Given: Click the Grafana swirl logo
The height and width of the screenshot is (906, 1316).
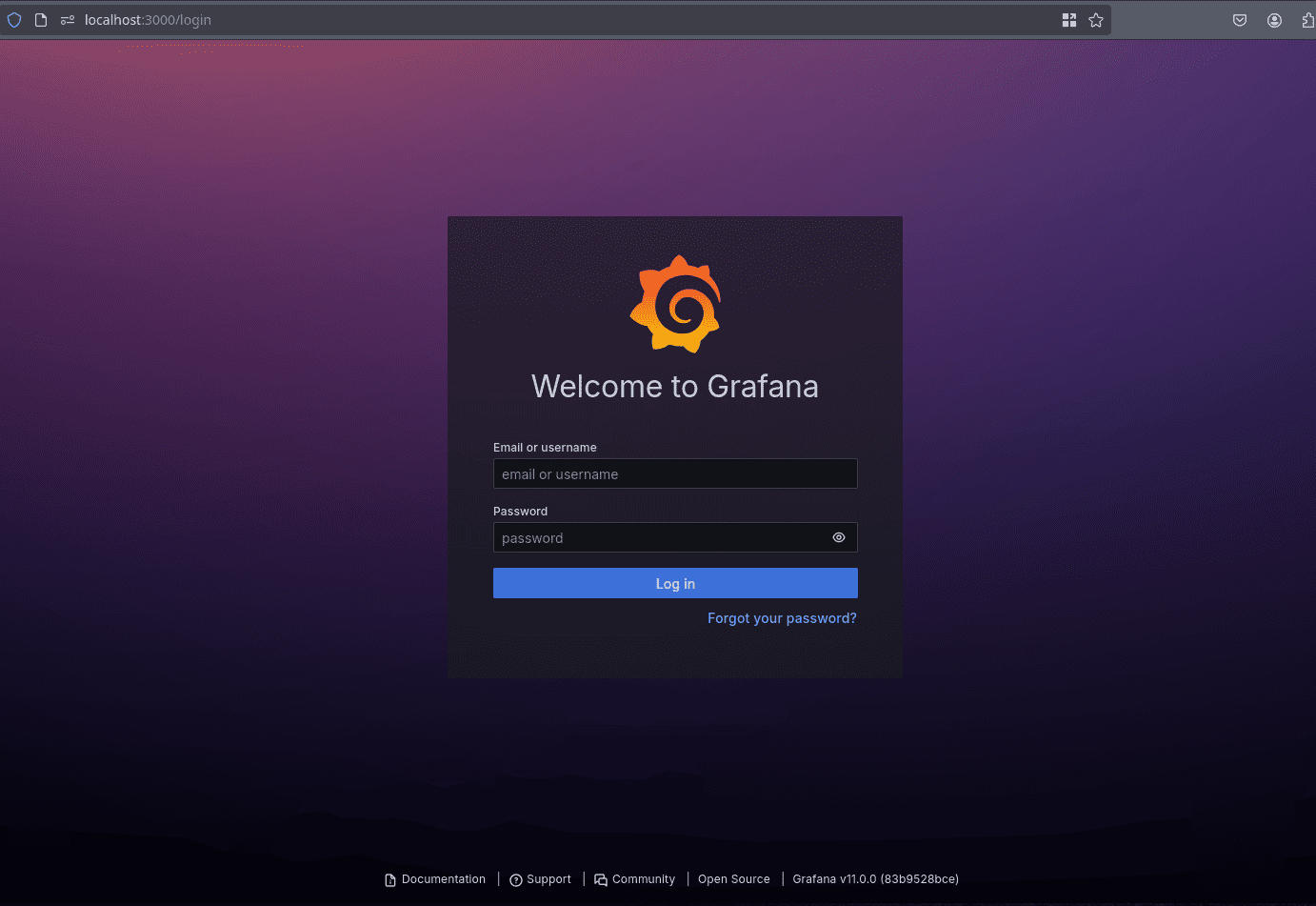Looking at the screenshot, I should pos(675,304).
